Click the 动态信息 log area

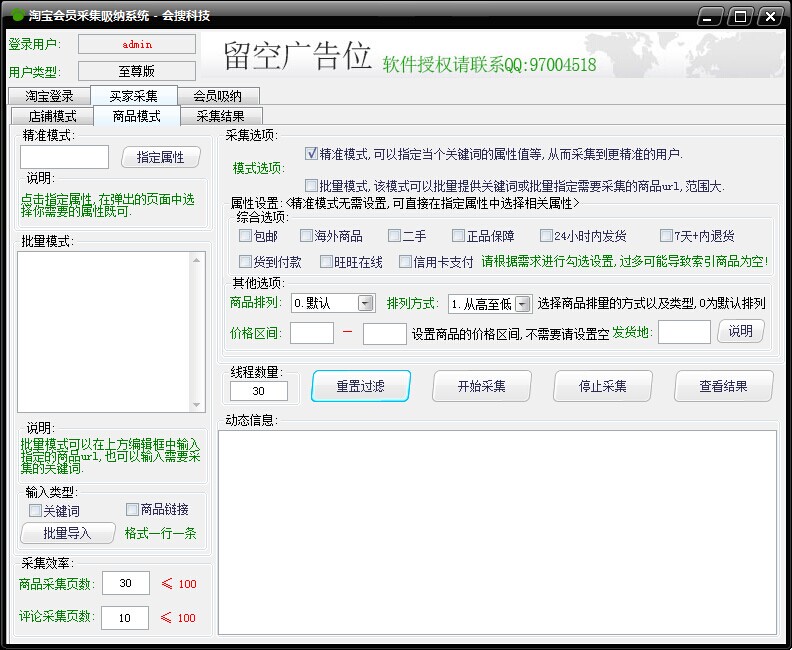tap(497, 532)
